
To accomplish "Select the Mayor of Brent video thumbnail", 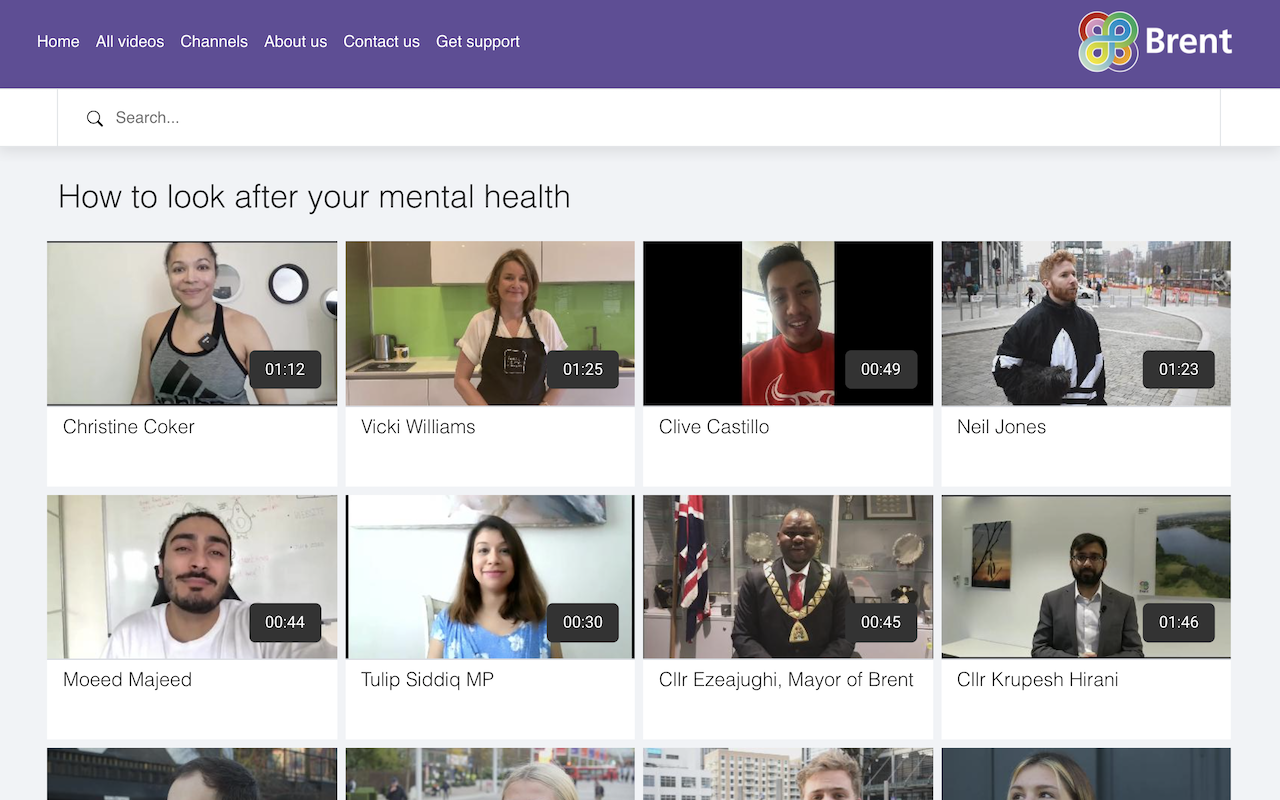I will [788, 577].
